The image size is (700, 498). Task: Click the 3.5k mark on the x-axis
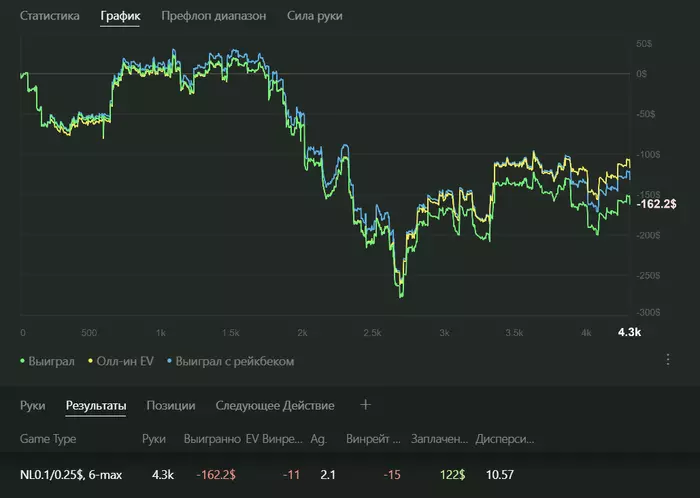point(514,333)
